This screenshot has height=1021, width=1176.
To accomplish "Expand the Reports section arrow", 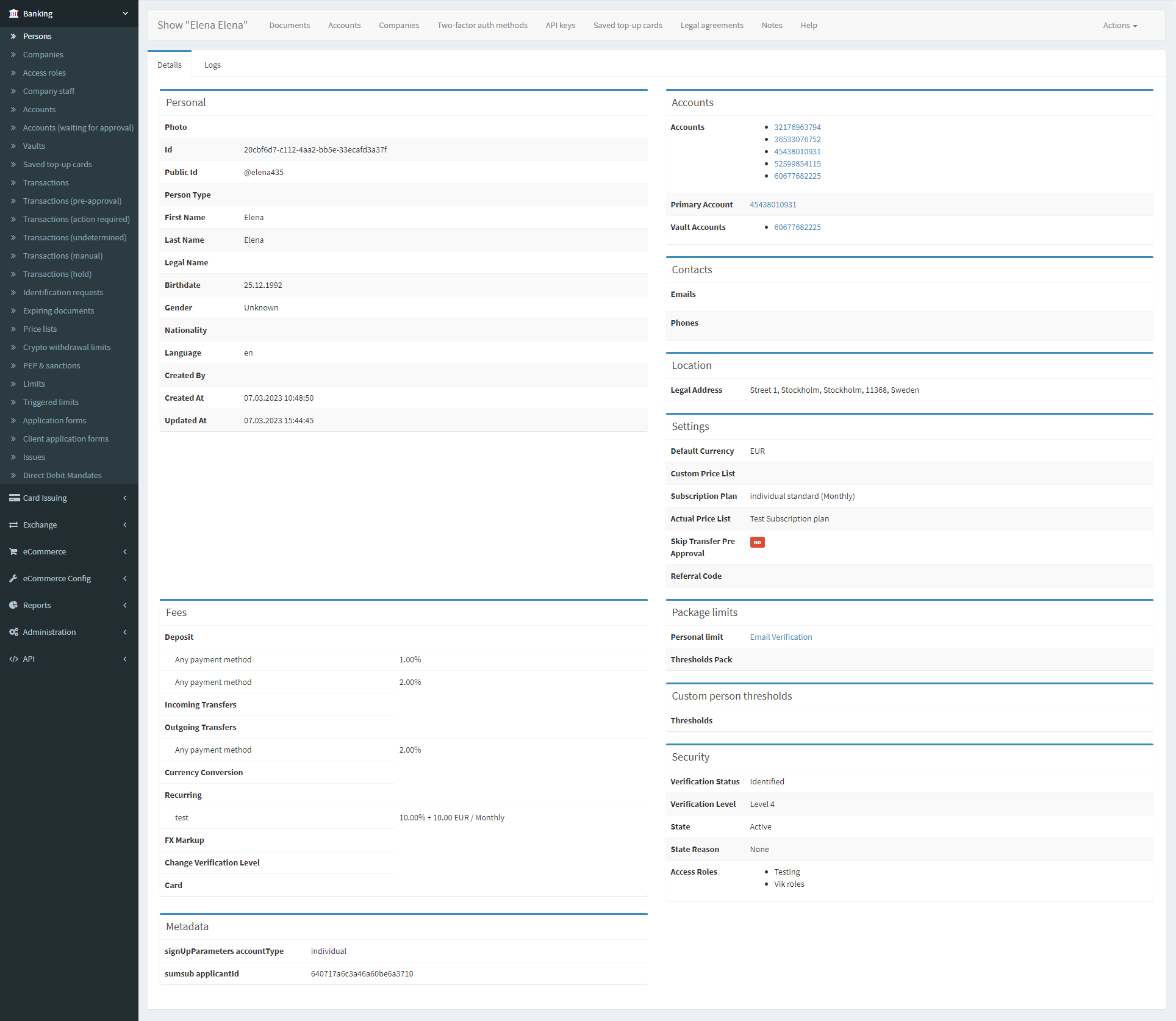I will click(x=125, y=605).
